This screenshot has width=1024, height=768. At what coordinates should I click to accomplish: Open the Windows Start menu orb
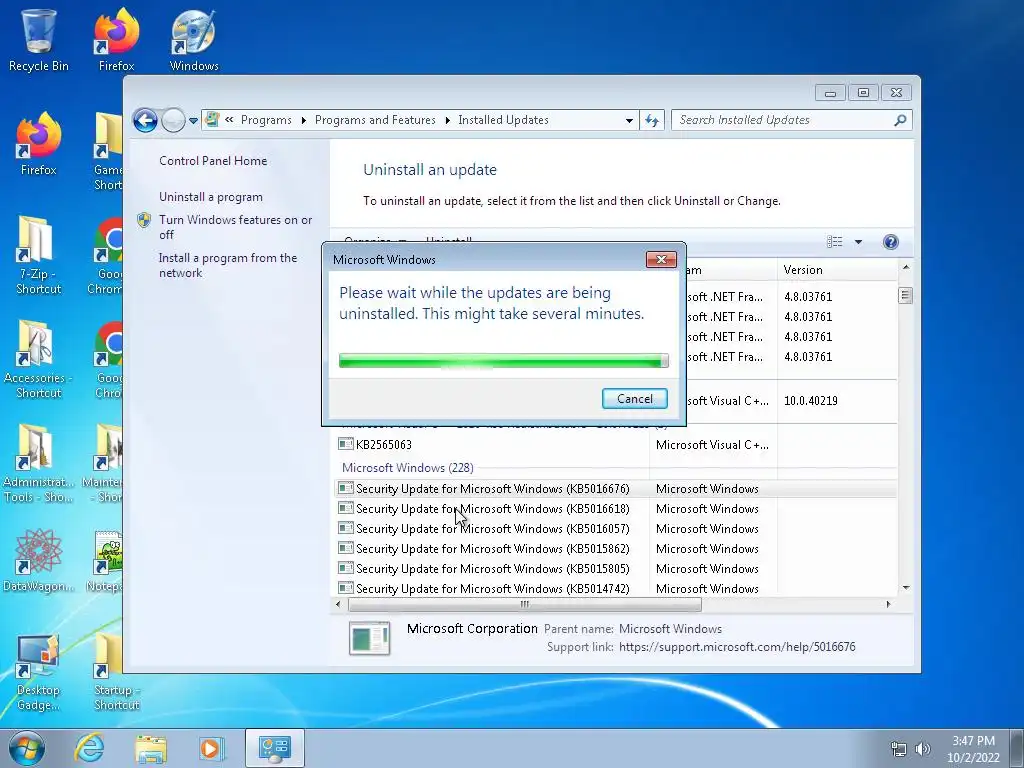[26, 748]
